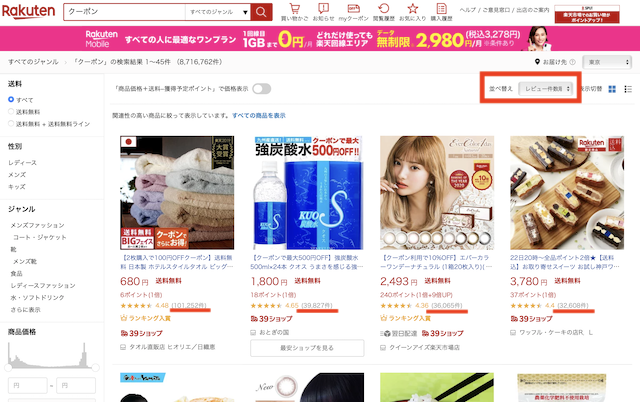Open the EverColor contact lens thumbnail
Screen dimensions: 640x402
pyautogui.click(x=437, y=193)
